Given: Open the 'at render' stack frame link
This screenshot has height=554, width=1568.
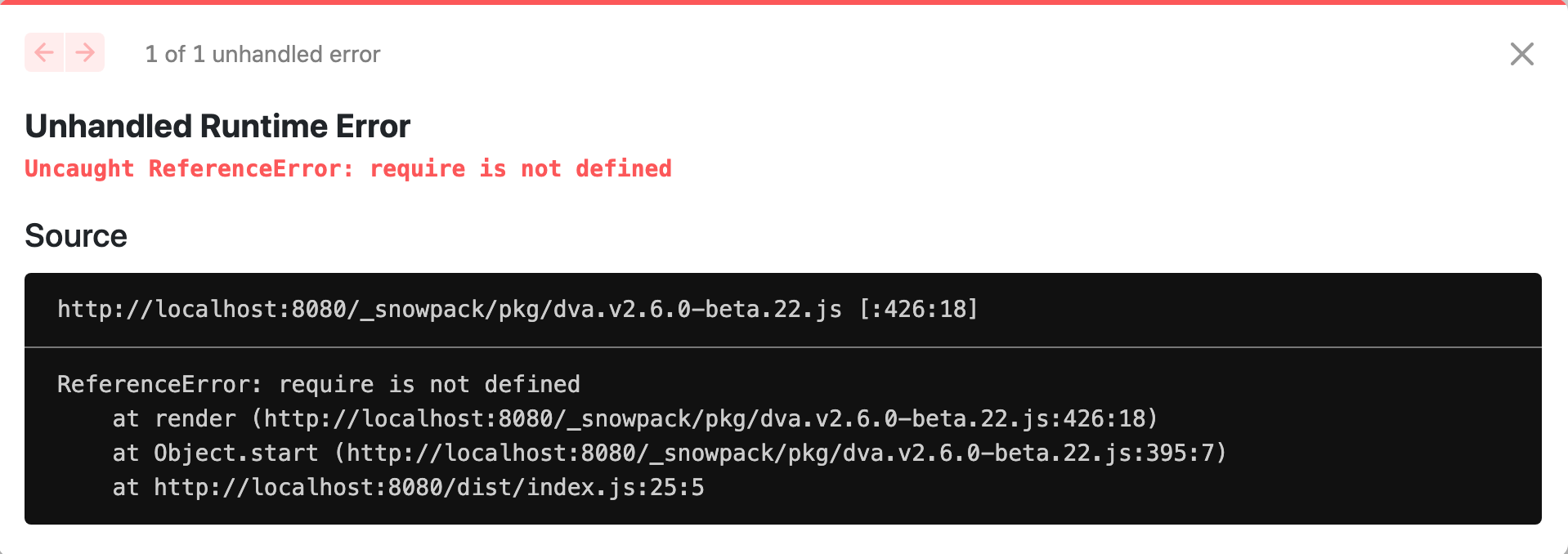Looking at the screenshot, I should pos(635,418).
